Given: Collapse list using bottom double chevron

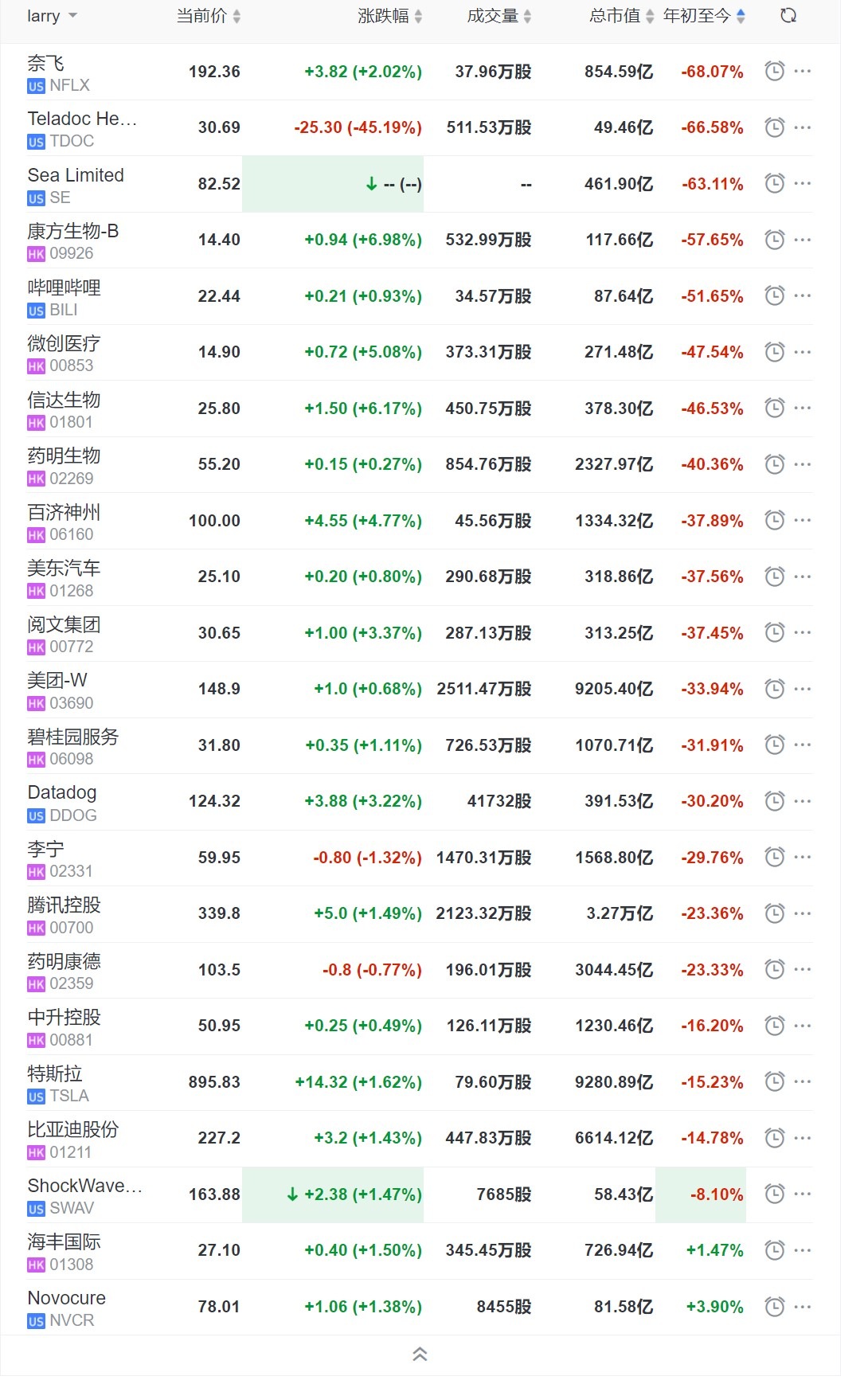Looking at the screenshot, I should click(420, 1354).
